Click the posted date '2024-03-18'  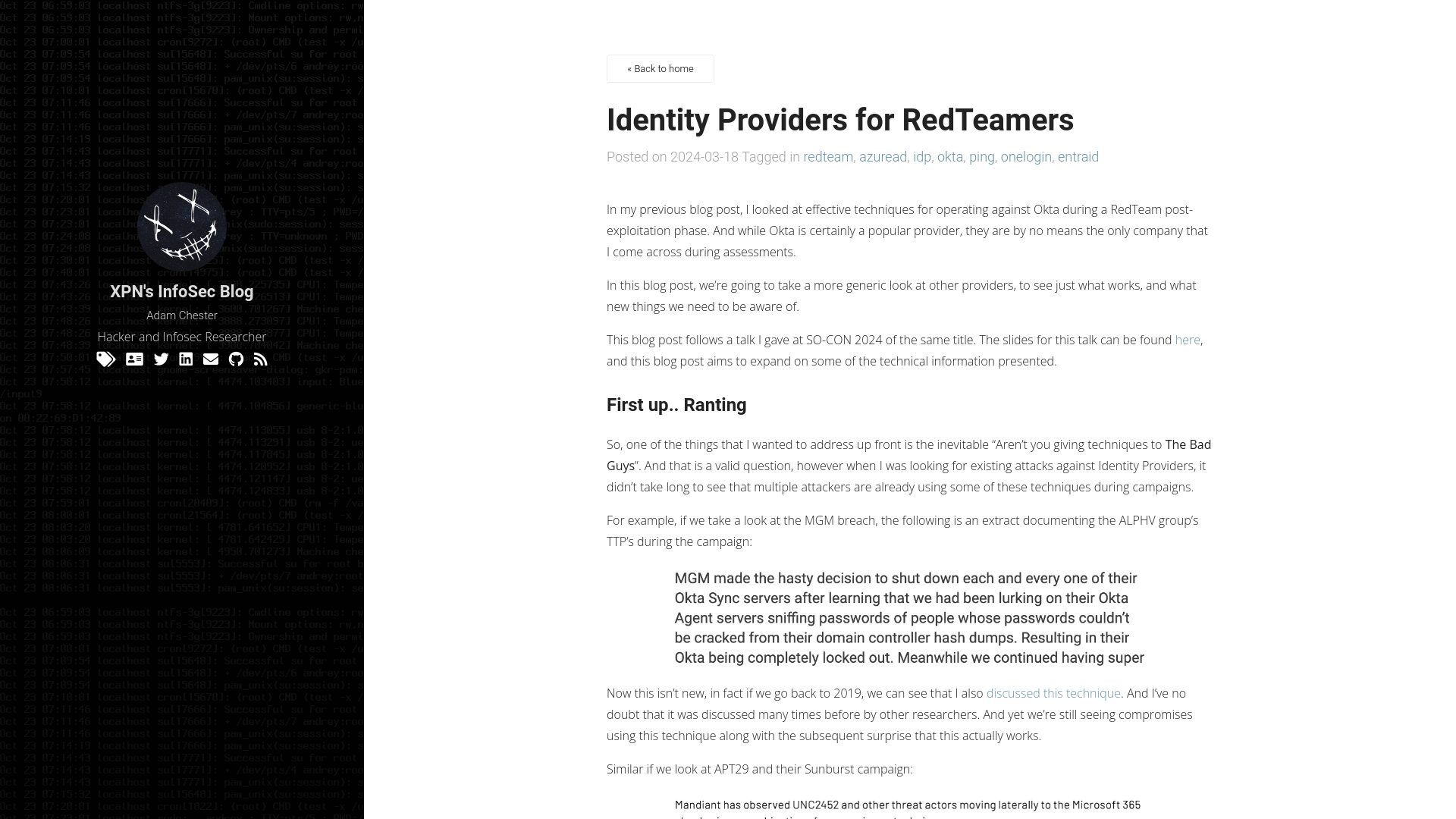[x=704, y=157]
